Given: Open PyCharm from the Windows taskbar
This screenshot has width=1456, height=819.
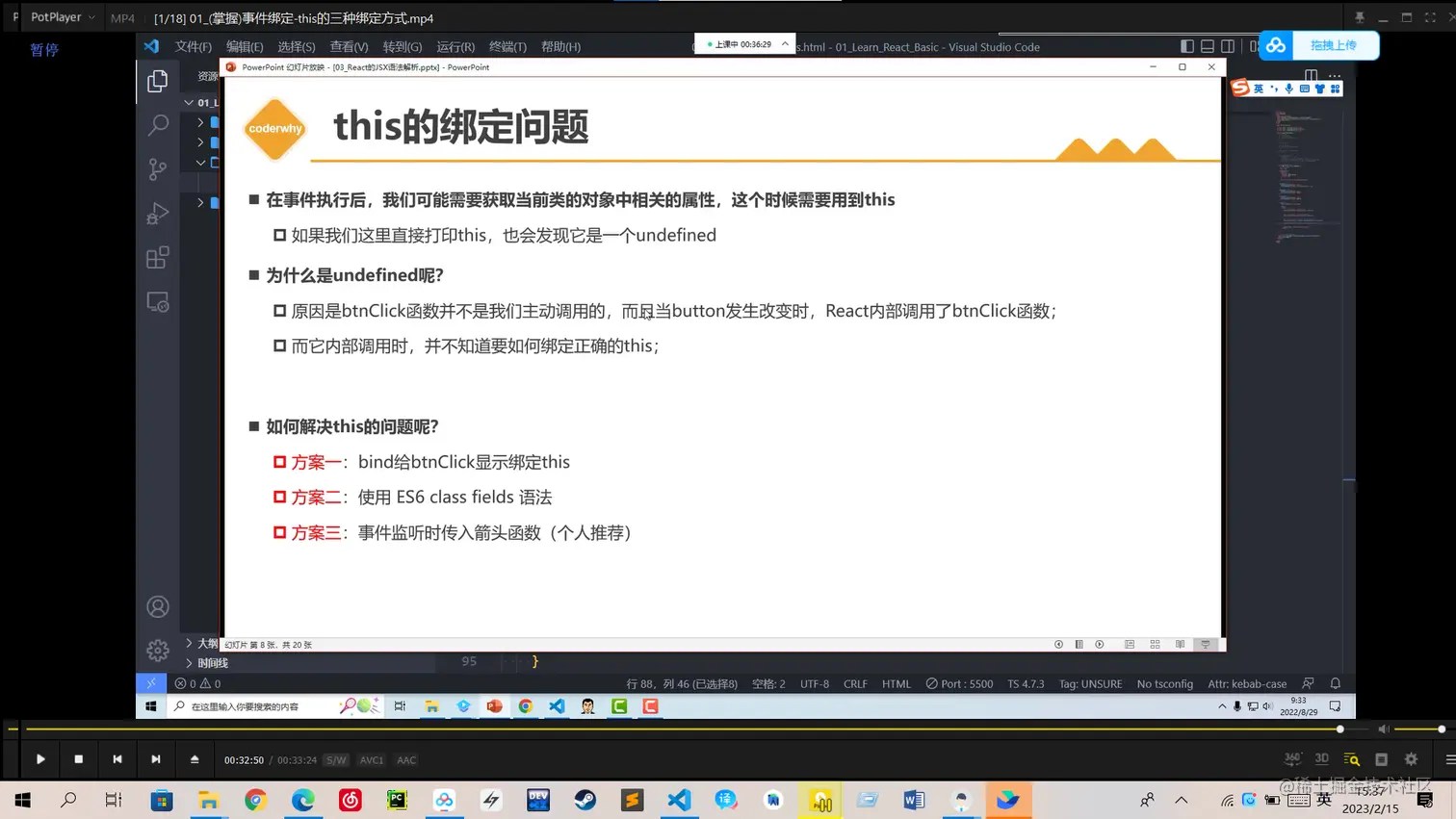Looking at the screenshot, I should tap(397, 800).
